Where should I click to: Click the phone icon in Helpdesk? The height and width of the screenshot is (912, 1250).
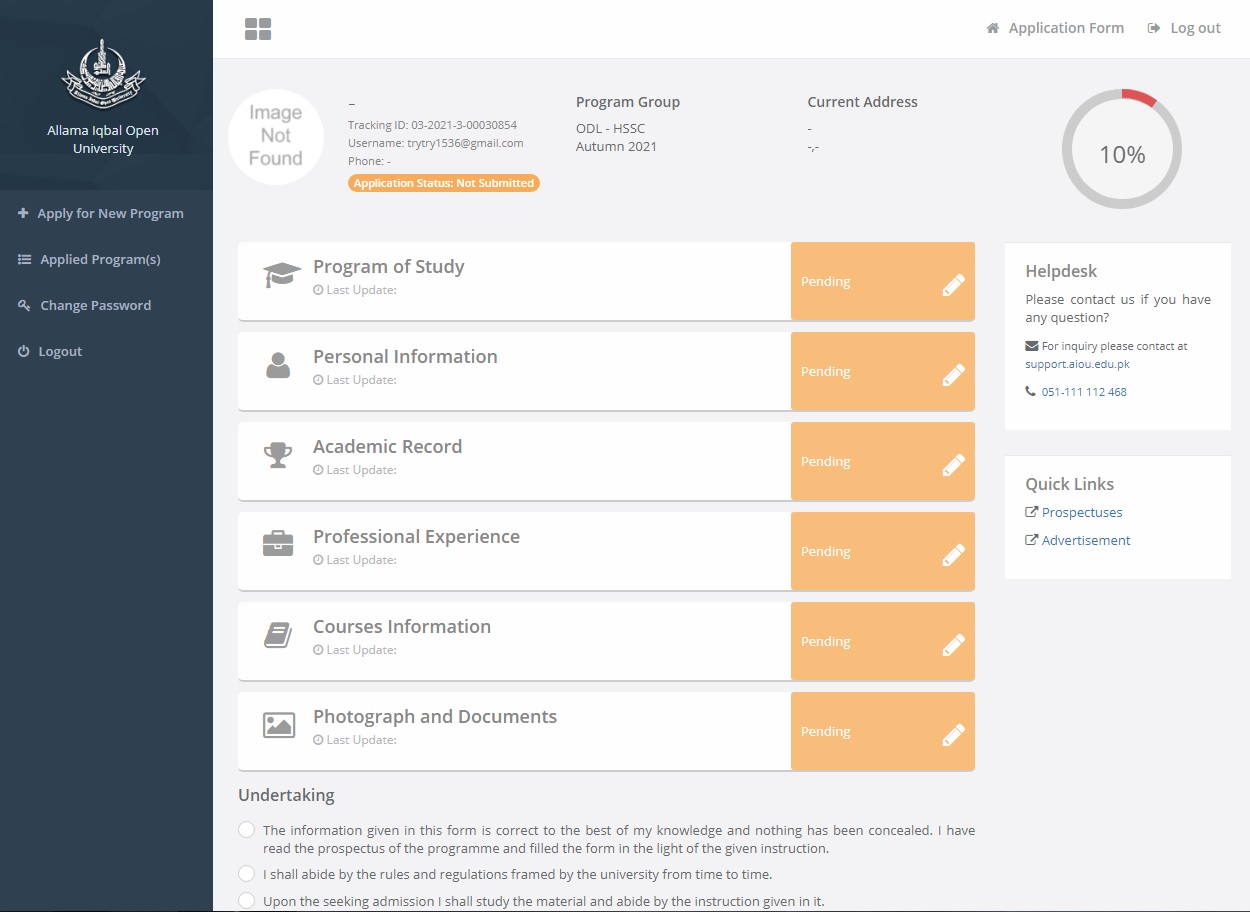coord(1031,392)
